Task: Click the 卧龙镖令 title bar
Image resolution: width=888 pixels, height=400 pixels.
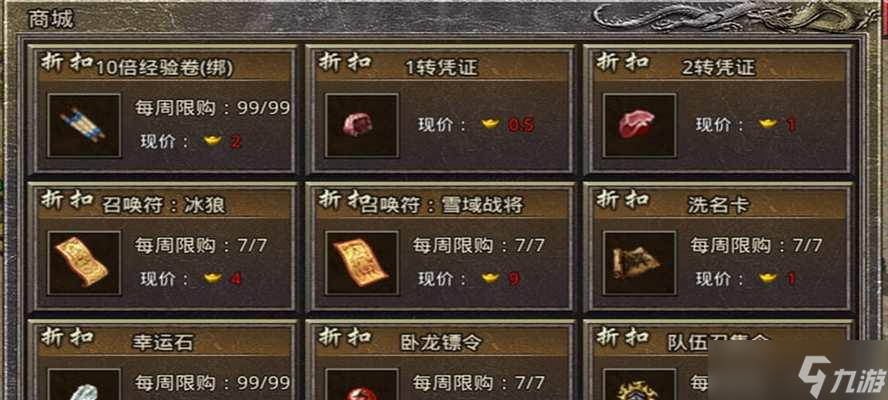Action: pyautogui.click(x=442, y=342)
